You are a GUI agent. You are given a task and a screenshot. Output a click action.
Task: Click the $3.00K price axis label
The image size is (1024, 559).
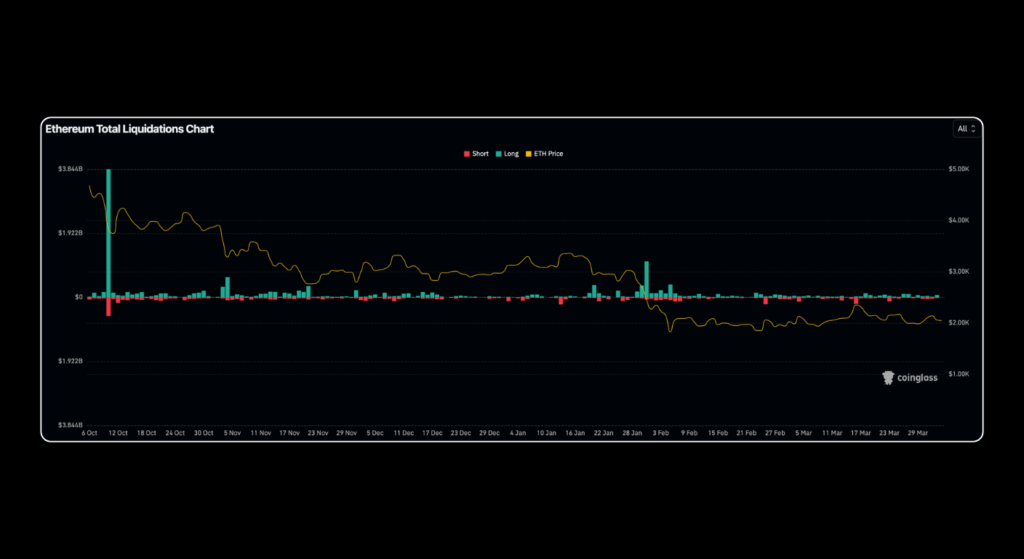(959, 271)
